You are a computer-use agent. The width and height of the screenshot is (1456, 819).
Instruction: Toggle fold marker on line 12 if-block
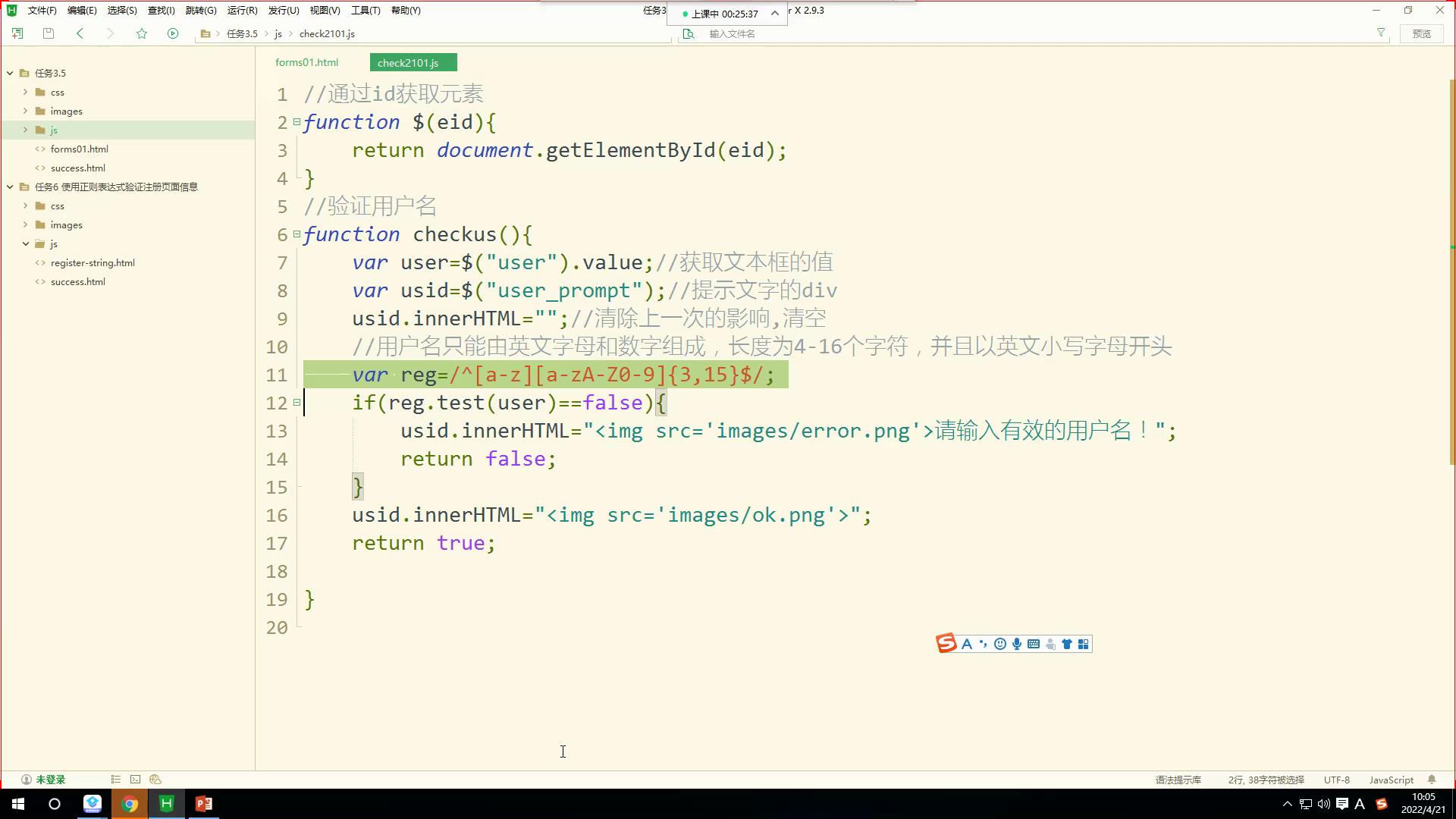click(x=297, y=403)
